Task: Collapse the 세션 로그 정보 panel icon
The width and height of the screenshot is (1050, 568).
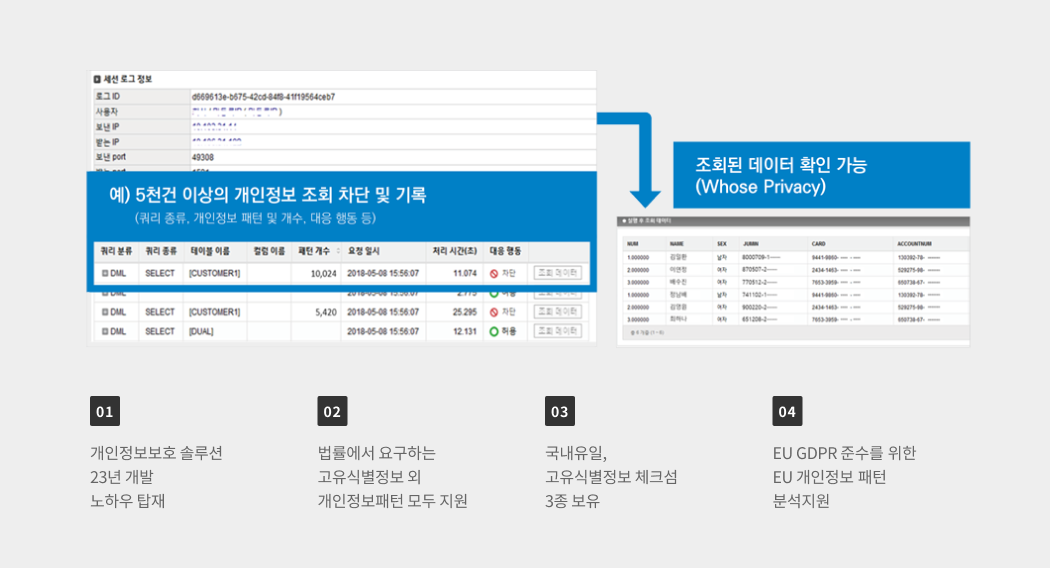Action: coord(97,79)
